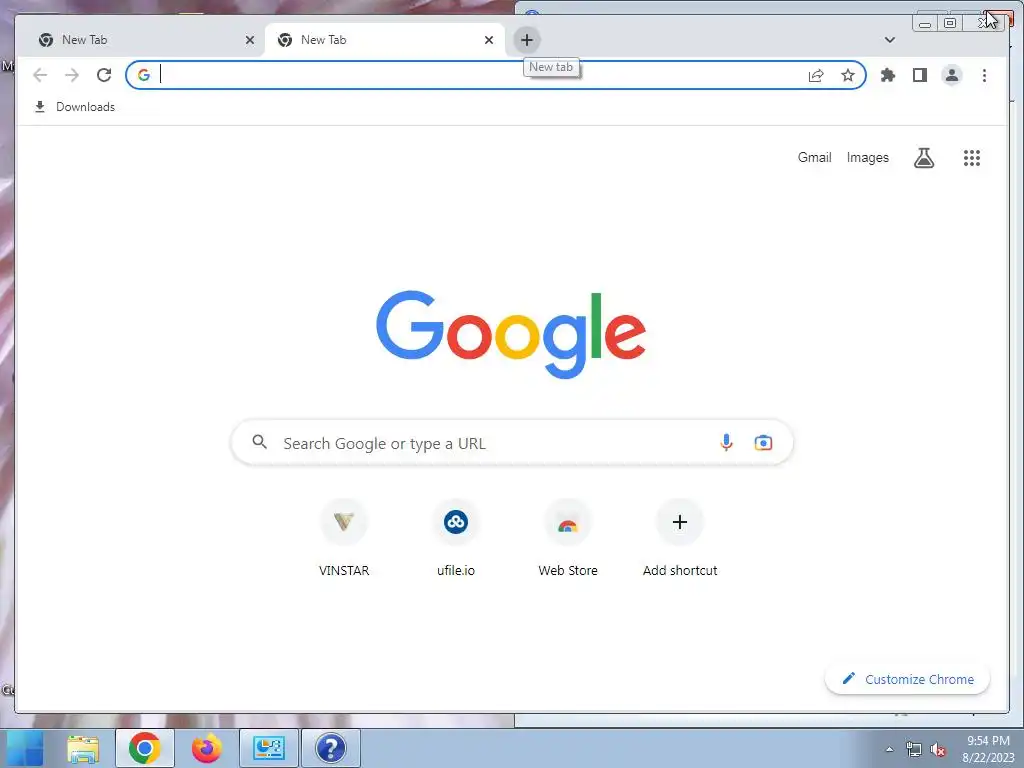The width and height of the screenshot is (1024, 768).
Task: Launch Firefox from taskbar
Action: [x=206, y=748]
